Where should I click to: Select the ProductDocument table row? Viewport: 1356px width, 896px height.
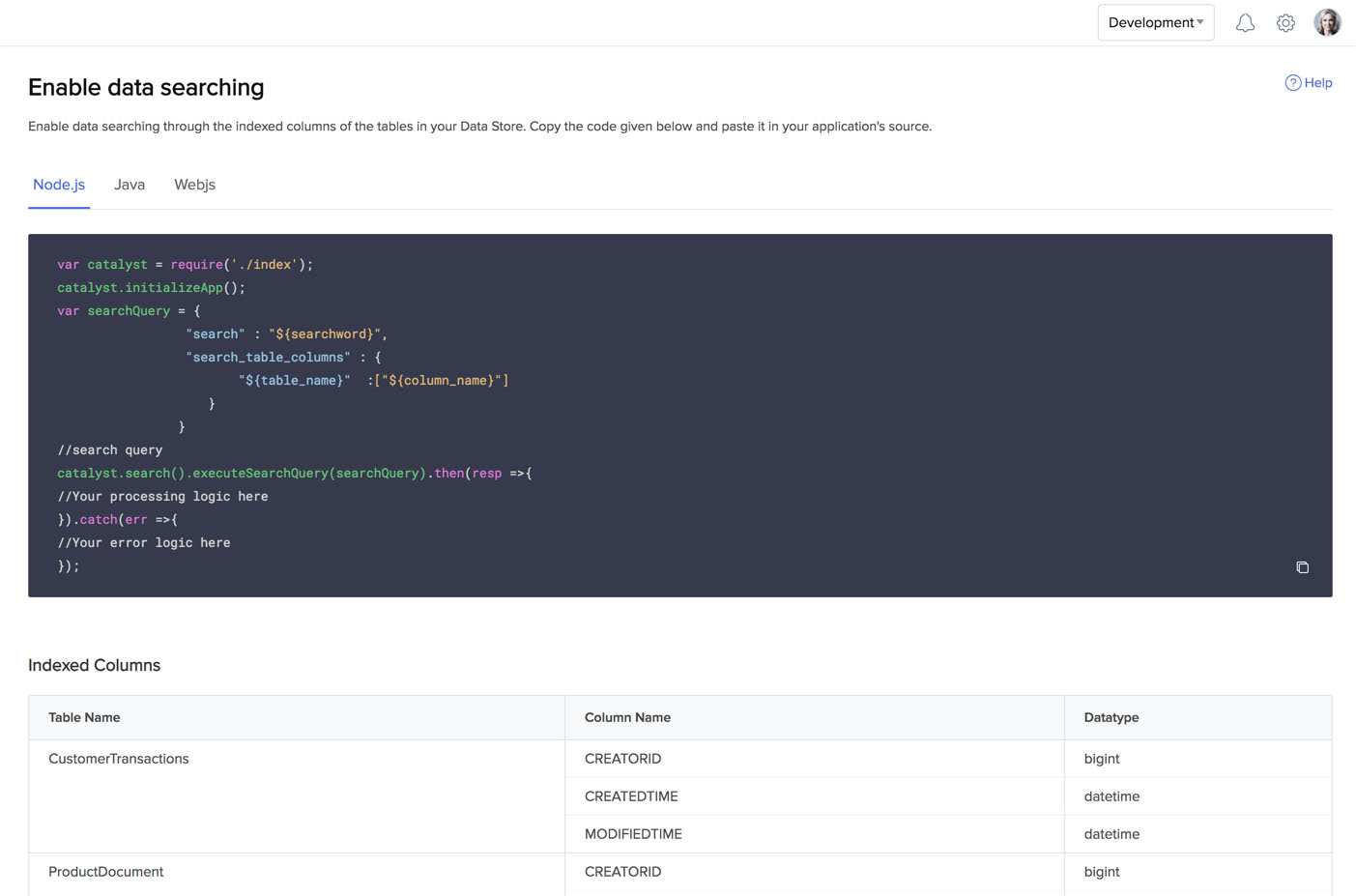click(x=106, y=872)
